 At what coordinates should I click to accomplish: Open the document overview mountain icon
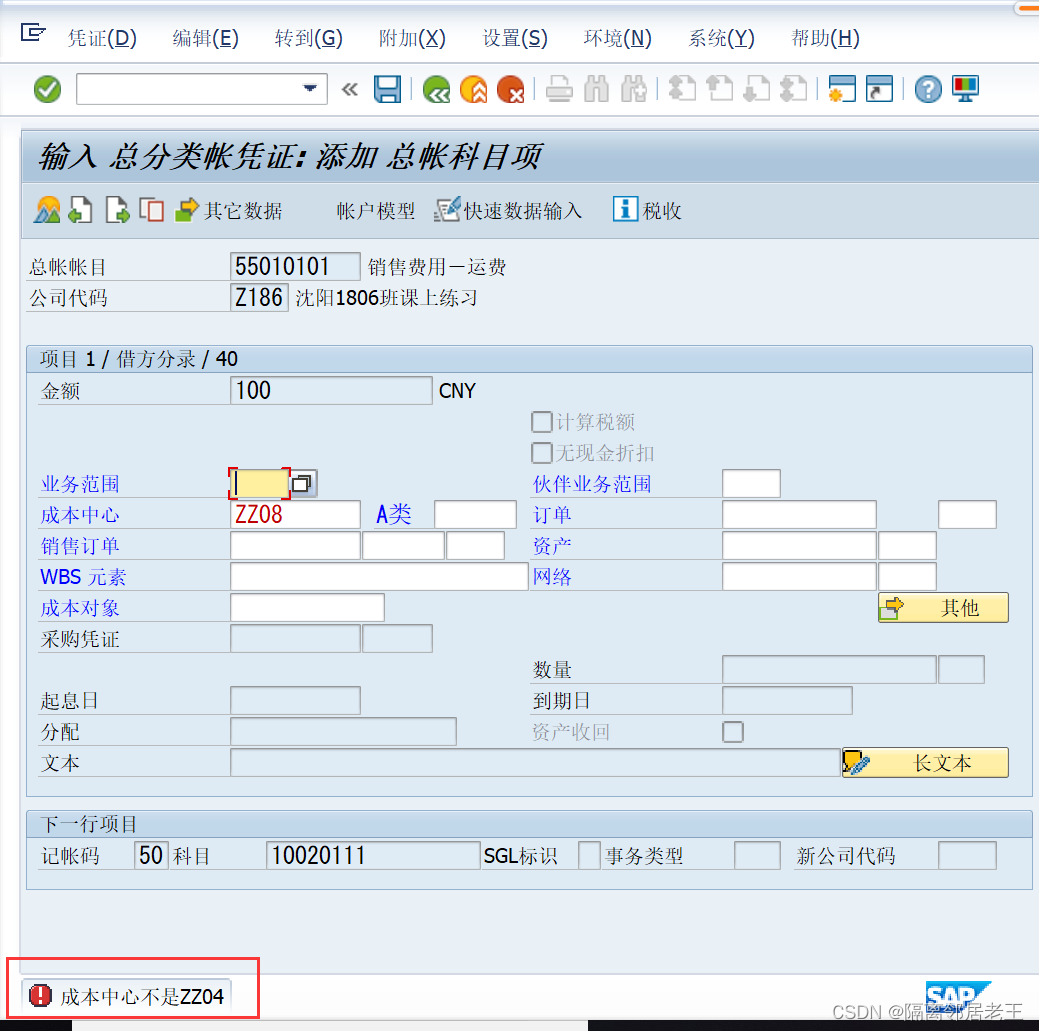tap(46, 210)
